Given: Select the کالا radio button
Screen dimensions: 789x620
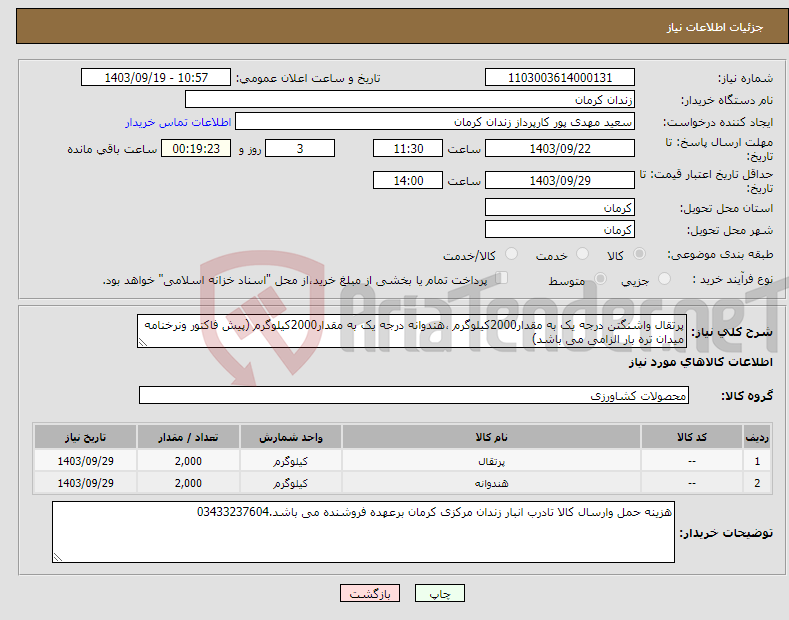Looking at the screenshot, I should pos(639,254).
